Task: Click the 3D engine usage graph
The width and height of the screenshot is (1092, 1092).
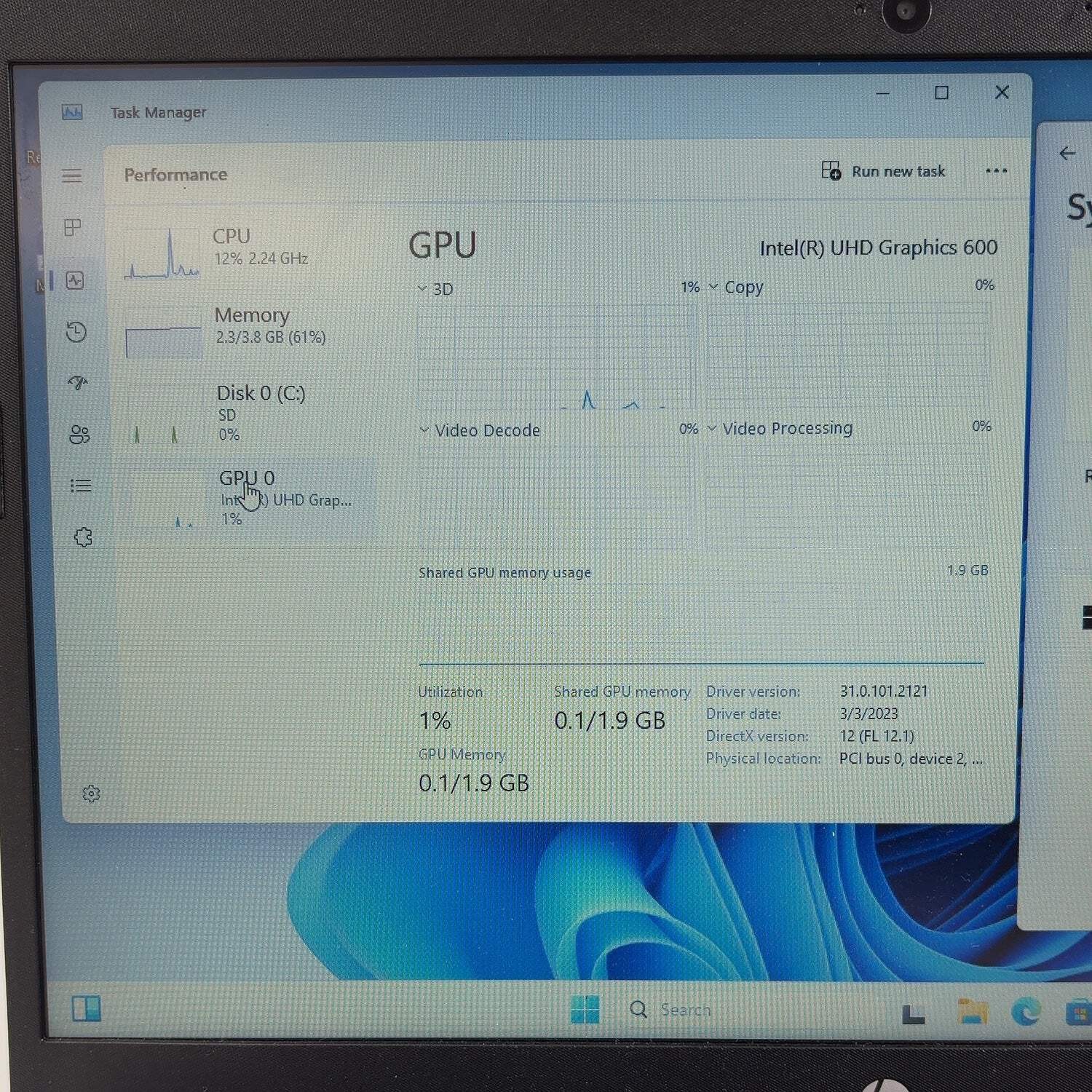Action: [x=557, y=356]
